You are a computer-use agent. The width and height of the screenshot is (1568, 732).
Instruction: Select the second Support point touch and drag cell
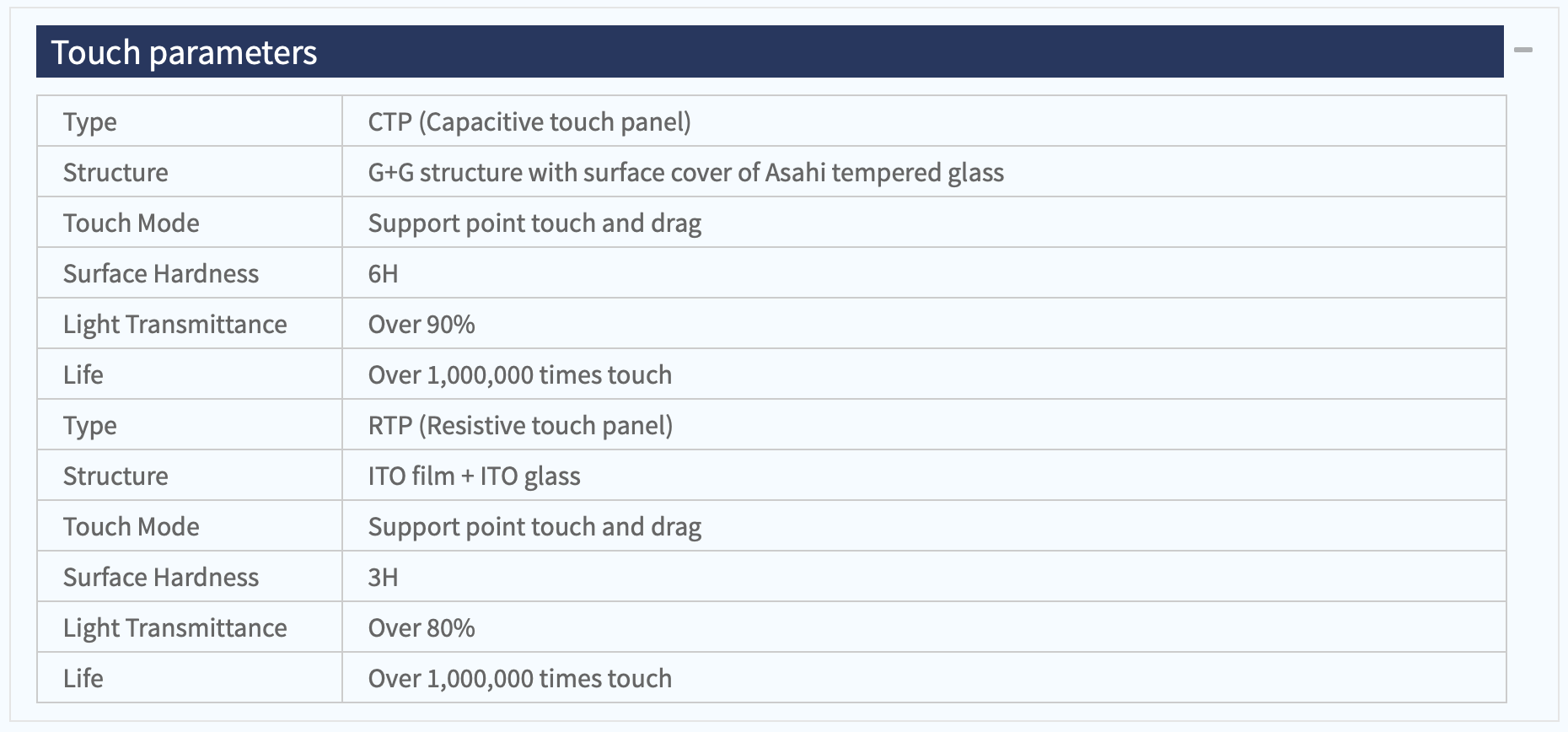point(924,525)
